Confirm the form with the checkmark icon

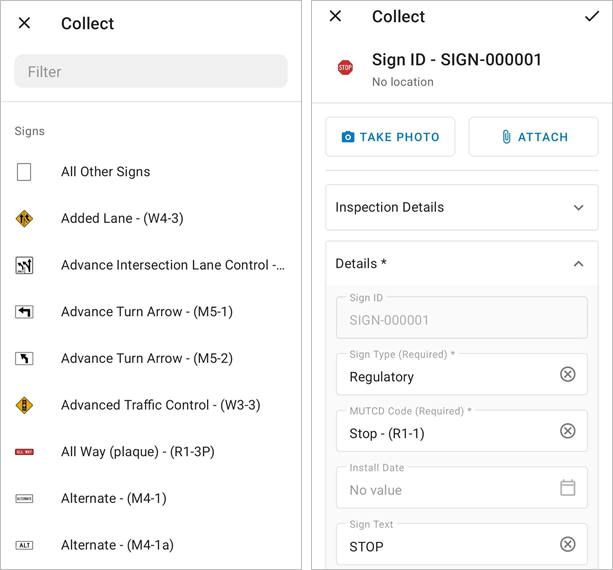pyautogui.click(x=591, y=16)
